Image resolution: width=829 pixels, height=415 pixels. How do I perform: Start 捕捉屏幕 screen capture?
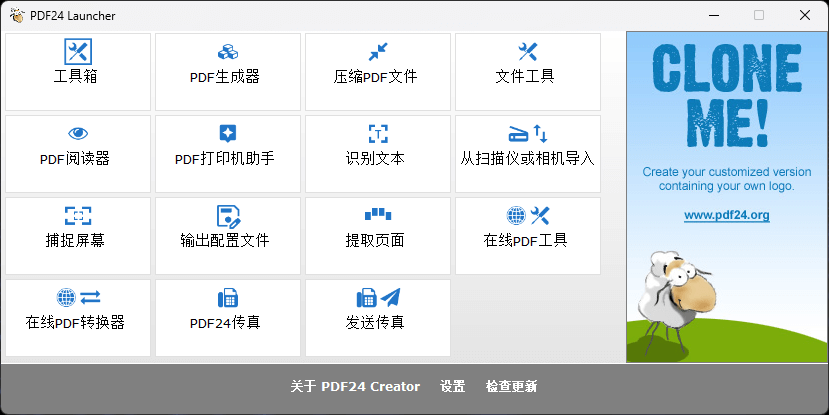78,235
